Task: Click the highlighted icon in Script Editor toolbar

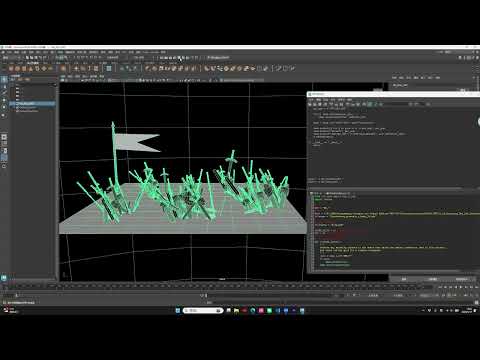Action: 370,104
